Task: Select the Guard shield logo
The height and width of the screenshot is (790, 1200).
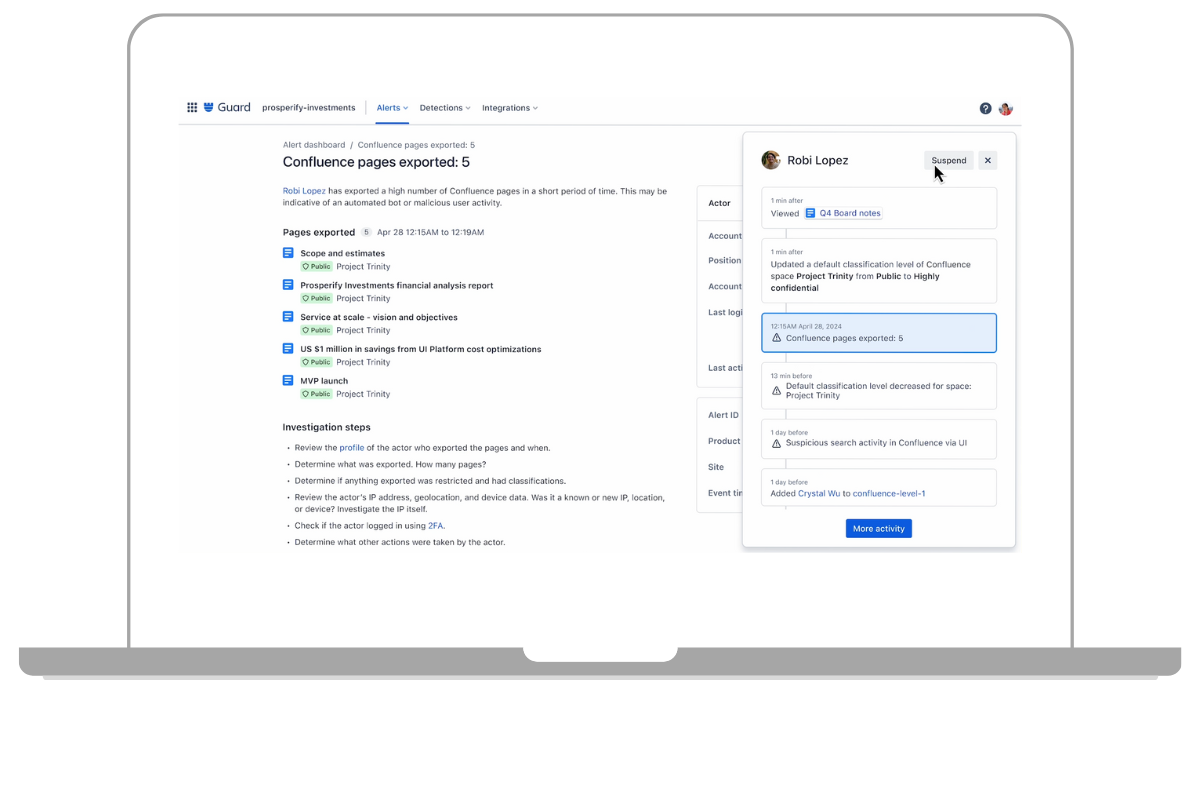Action: (x=208, y=107)
